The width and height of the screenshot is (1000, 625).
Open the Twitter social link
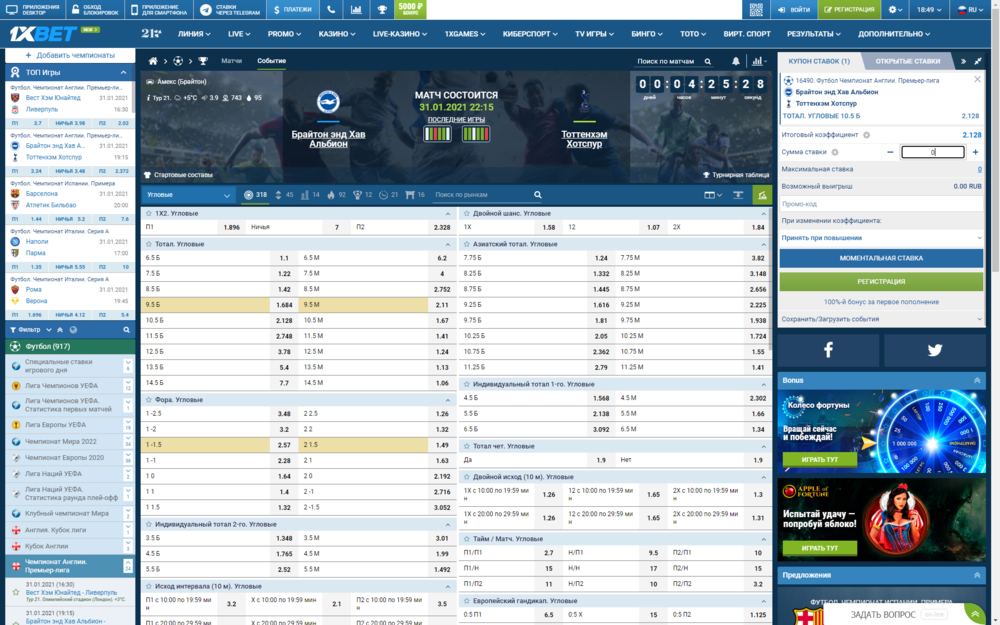click(935, 349)
